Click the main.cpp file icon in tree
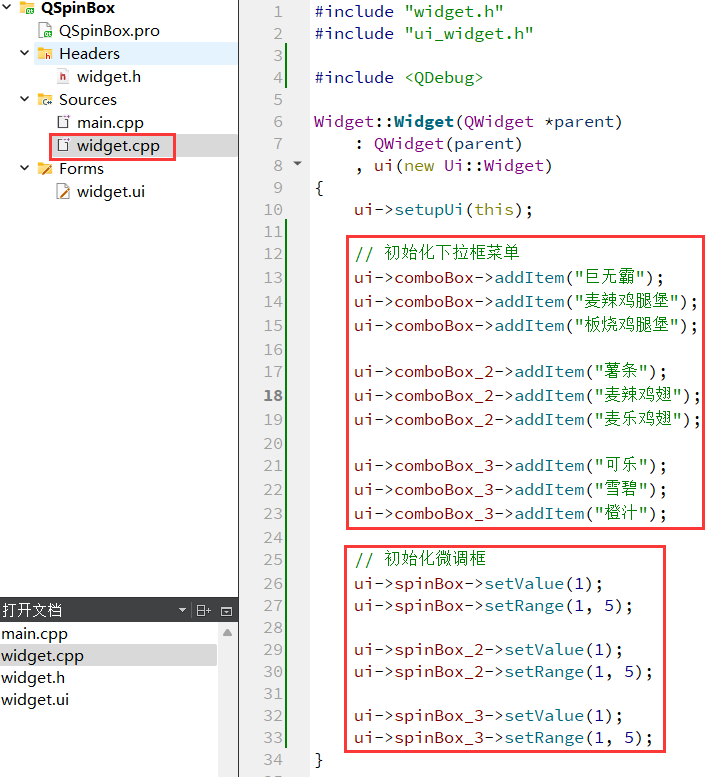The height and width of the screenshot is (777, 723). tap(63, 122)
